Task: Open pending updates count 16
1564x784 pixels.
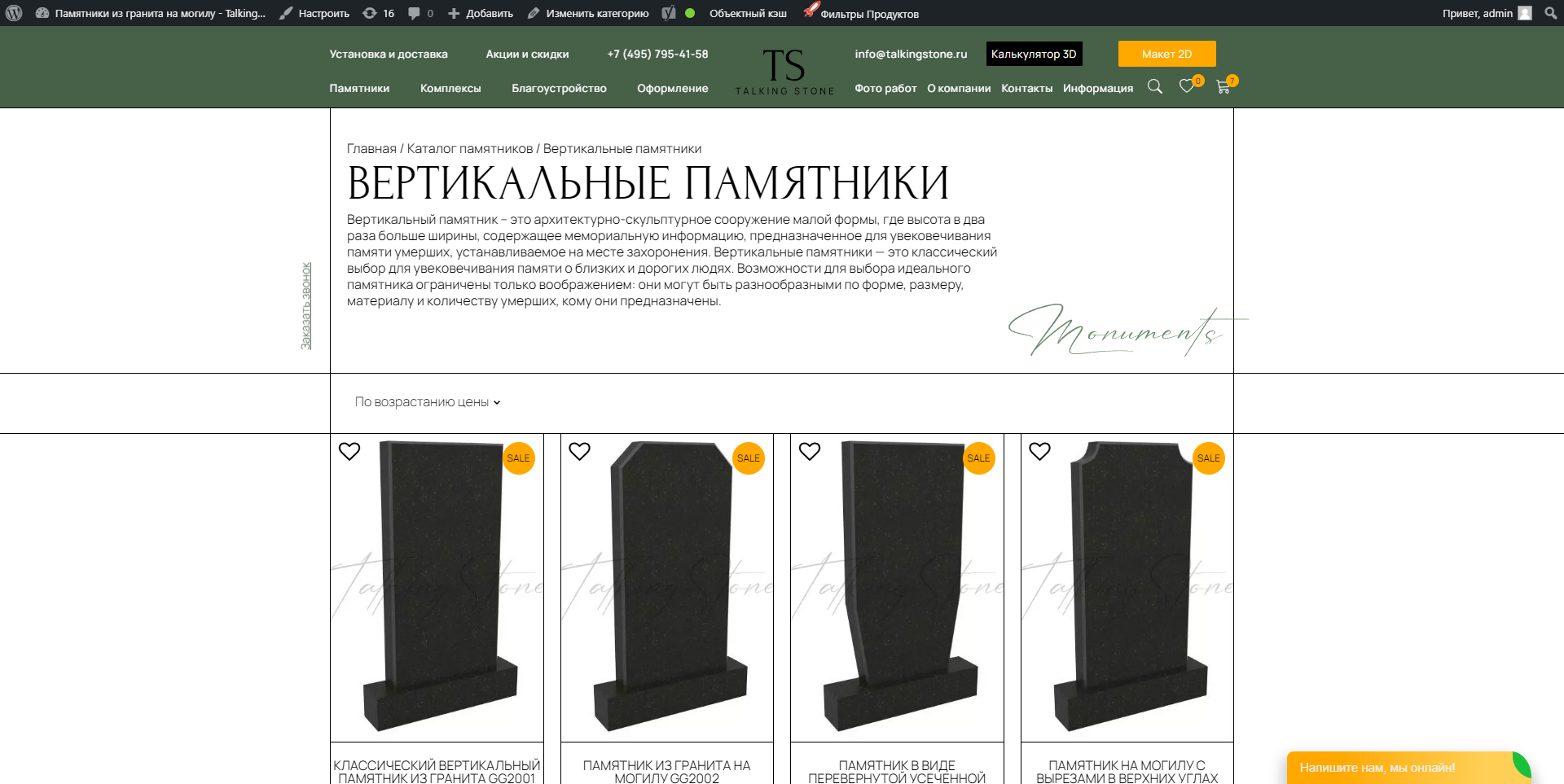Action: [x=379, y=13]
